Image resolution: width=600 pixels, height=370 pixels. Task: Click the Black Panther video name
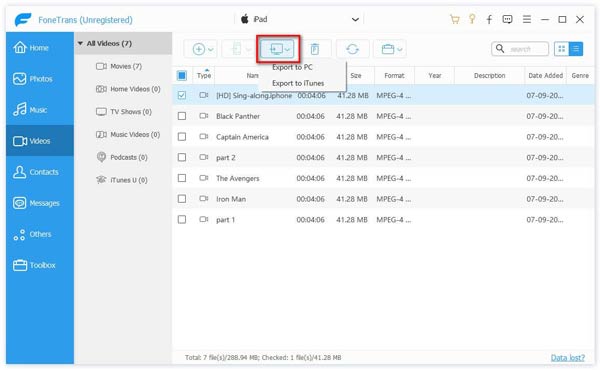(x=238, y=116)
